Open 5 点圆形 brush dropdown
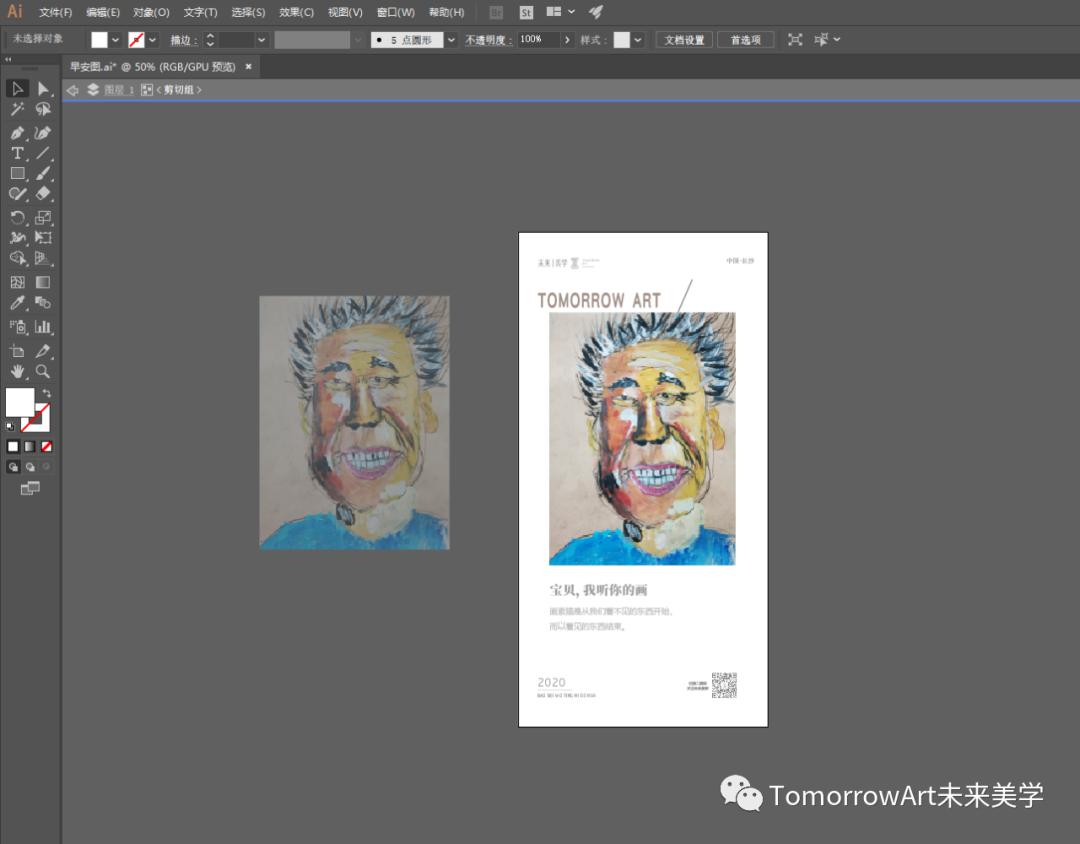1080x844 pixels. 451,40
